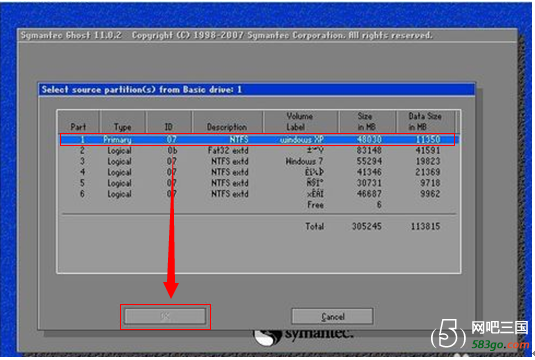This screenshot has width=535, height=360.
Task: Click the 11350 data size value
Action: coord(428,140)
